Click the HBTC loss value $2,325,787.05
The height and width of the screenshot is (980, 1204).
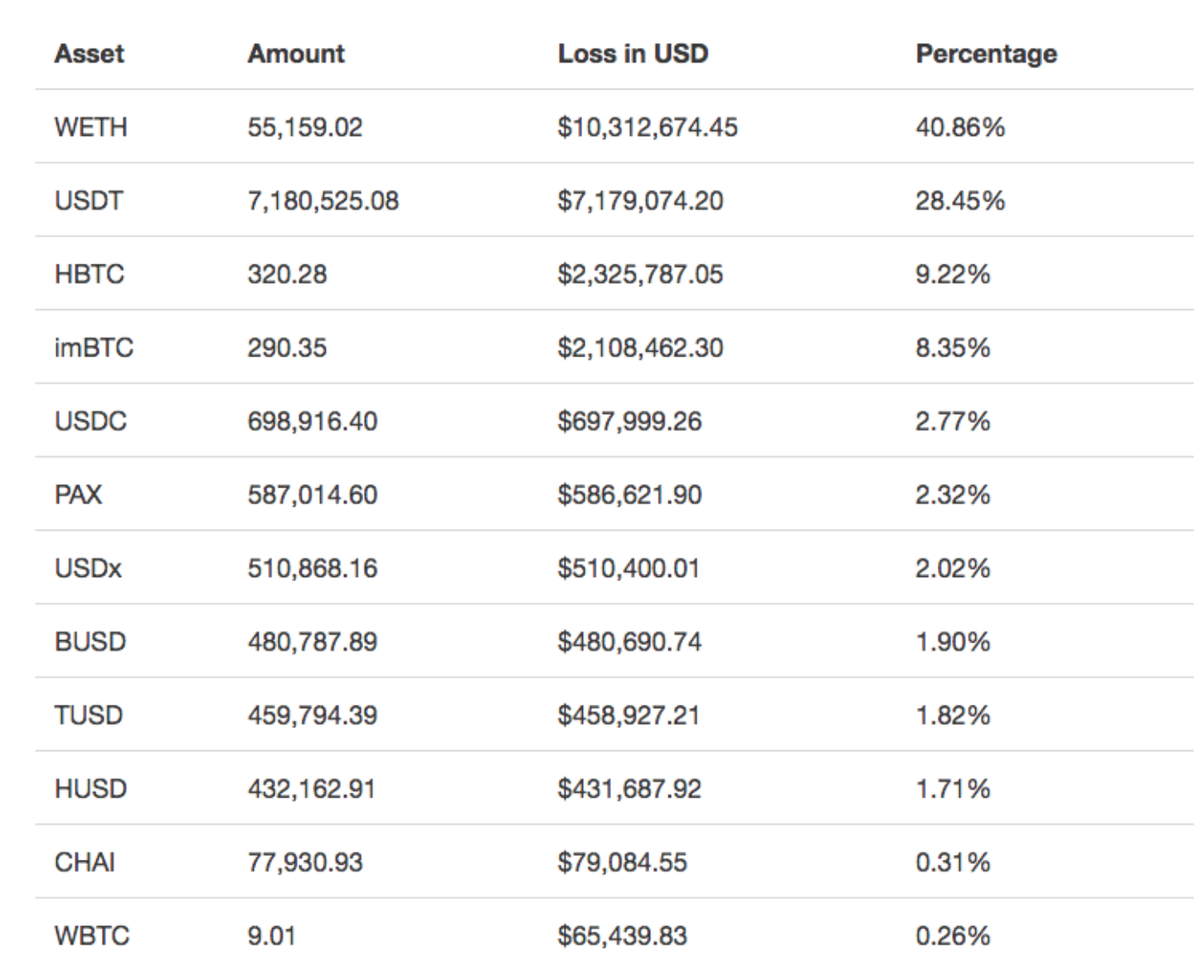tap(639, 274)
